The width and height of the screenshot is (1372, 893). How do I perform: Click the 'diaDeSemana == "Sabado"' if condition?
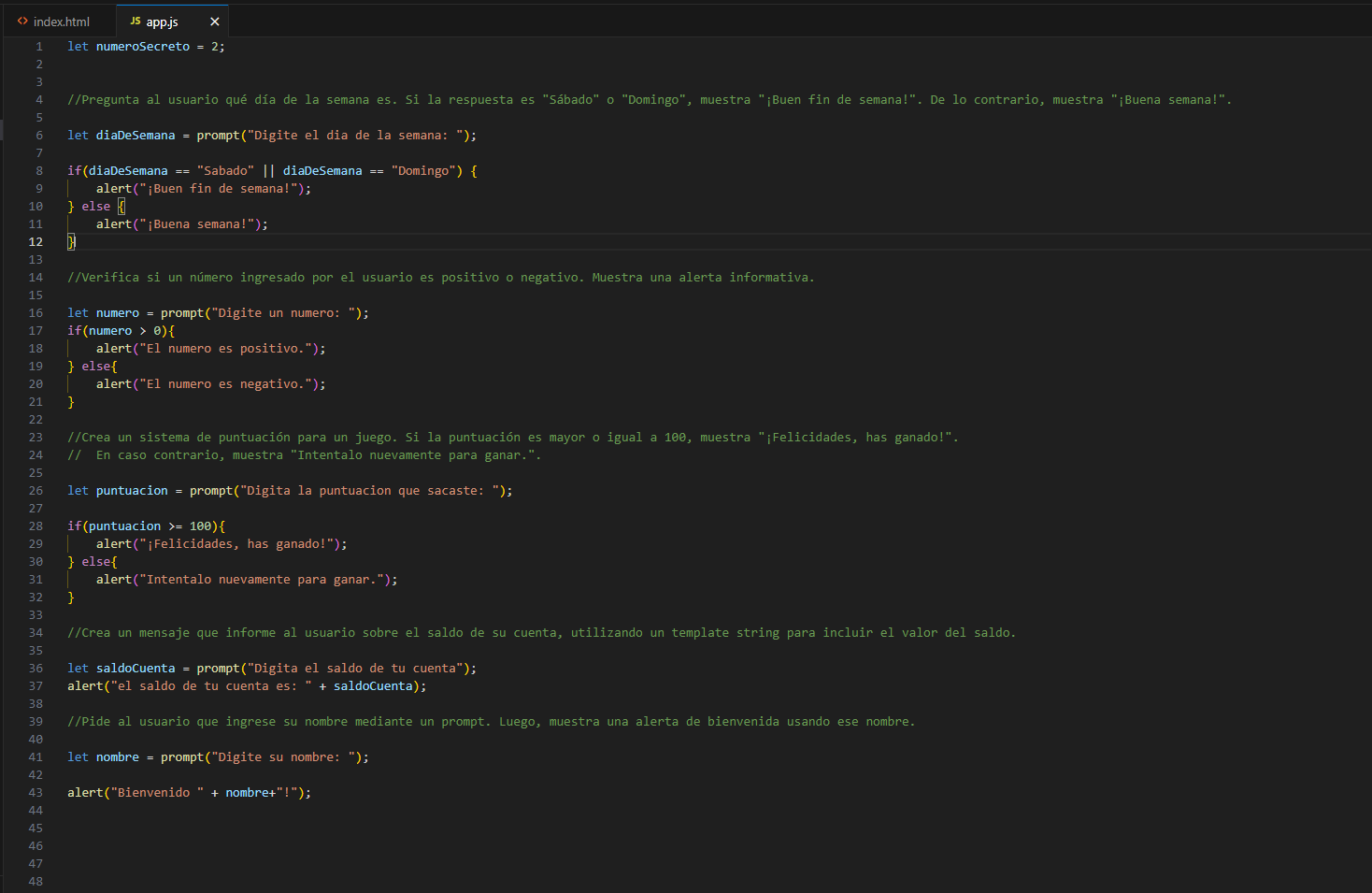(x=272, y=171)
